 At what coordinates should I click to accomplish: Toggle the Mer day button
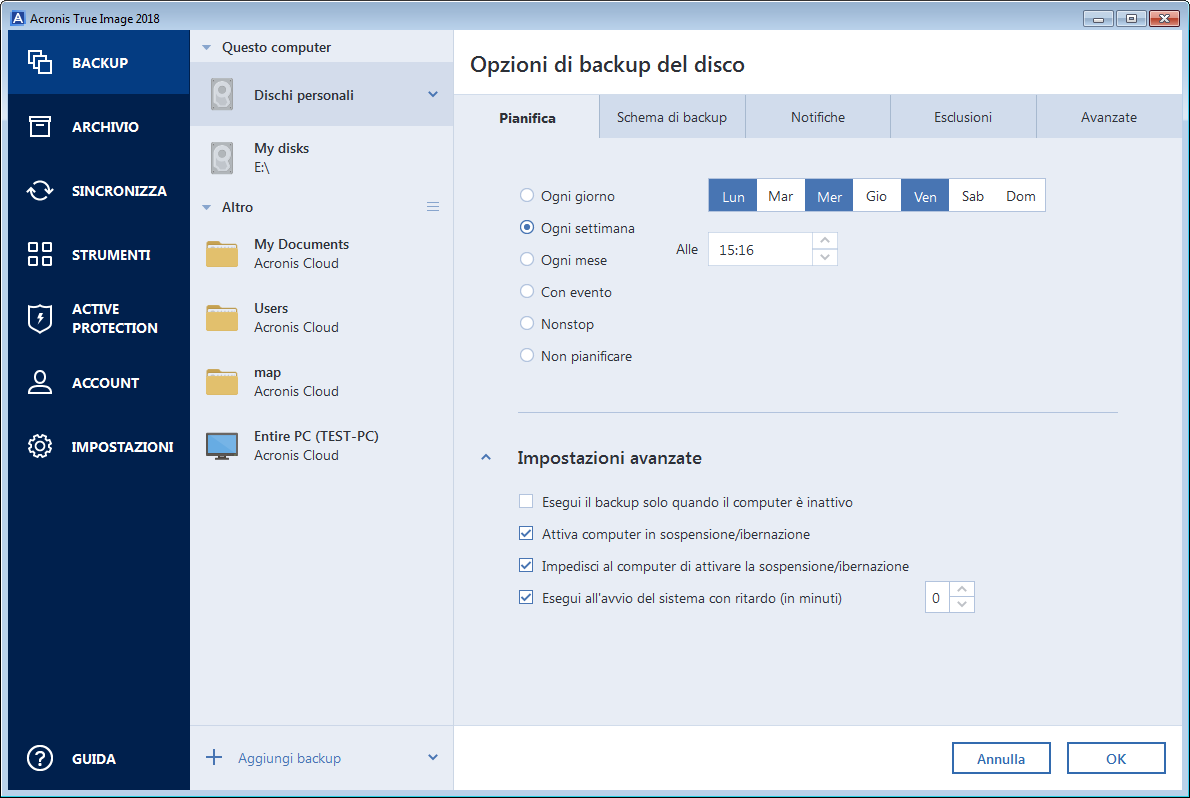tap(829, 196)
